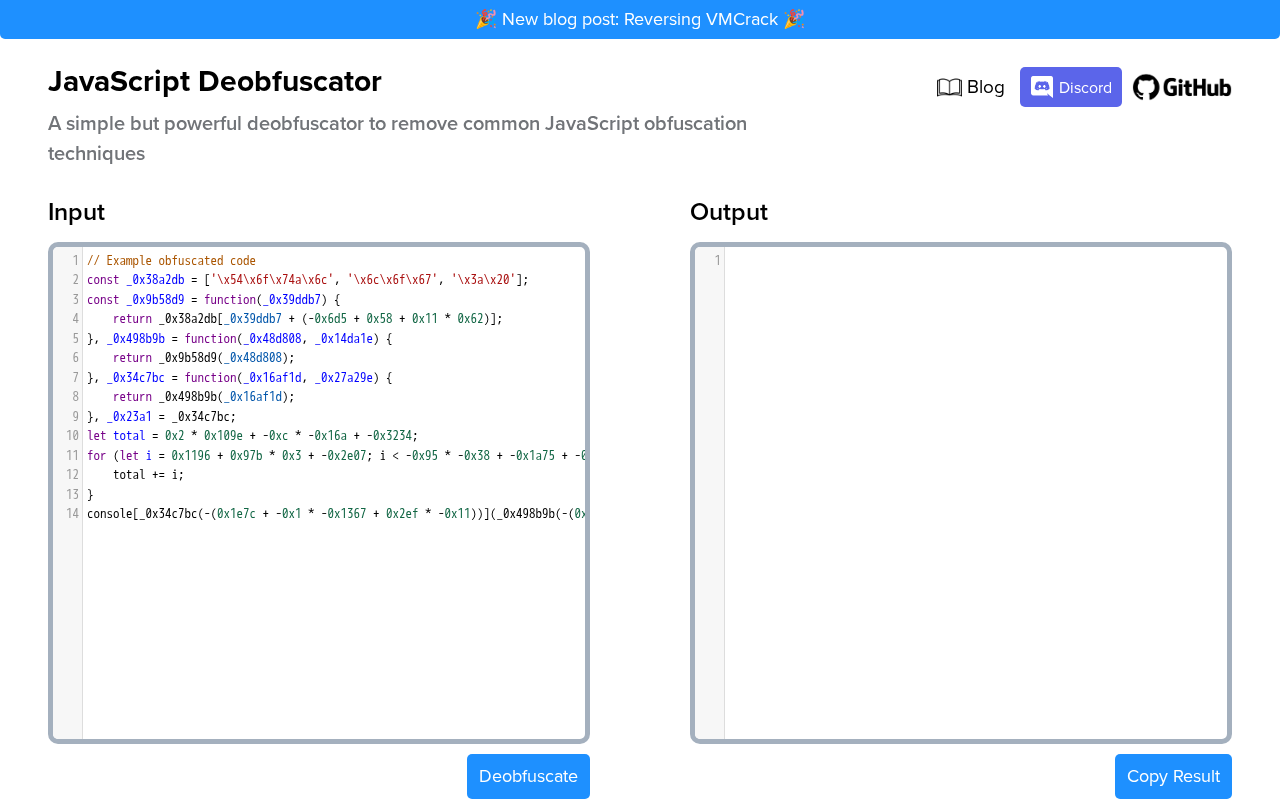Screen dimensions: 1280x800
Task: Place cursor on 'let total' line
Action: [252, 436]
